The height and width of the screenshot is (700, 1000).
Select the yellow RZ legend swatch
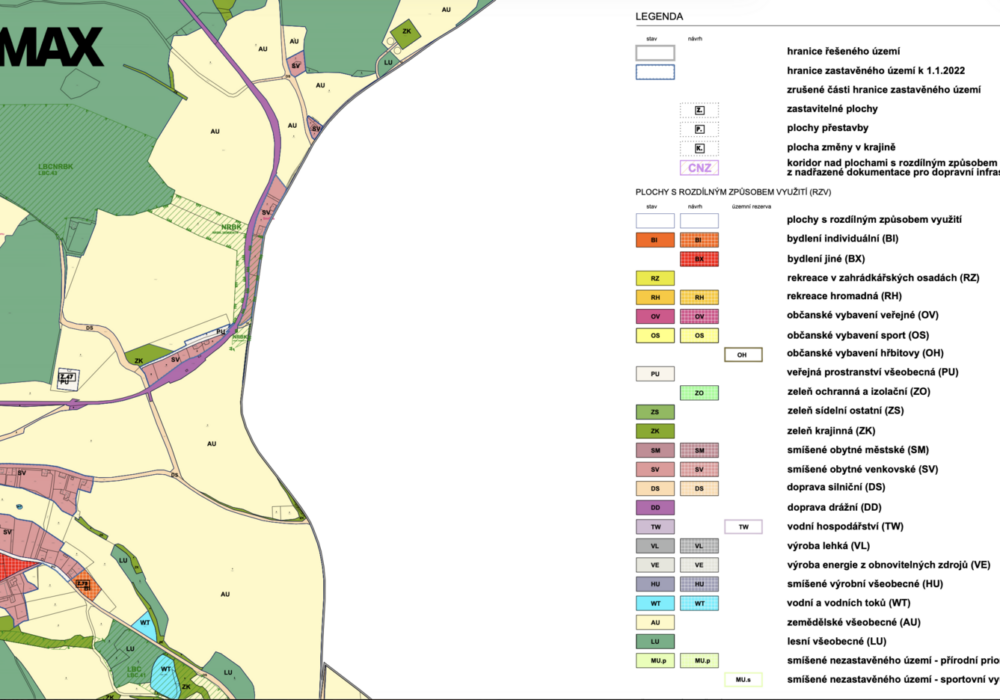tap(655, 279)
